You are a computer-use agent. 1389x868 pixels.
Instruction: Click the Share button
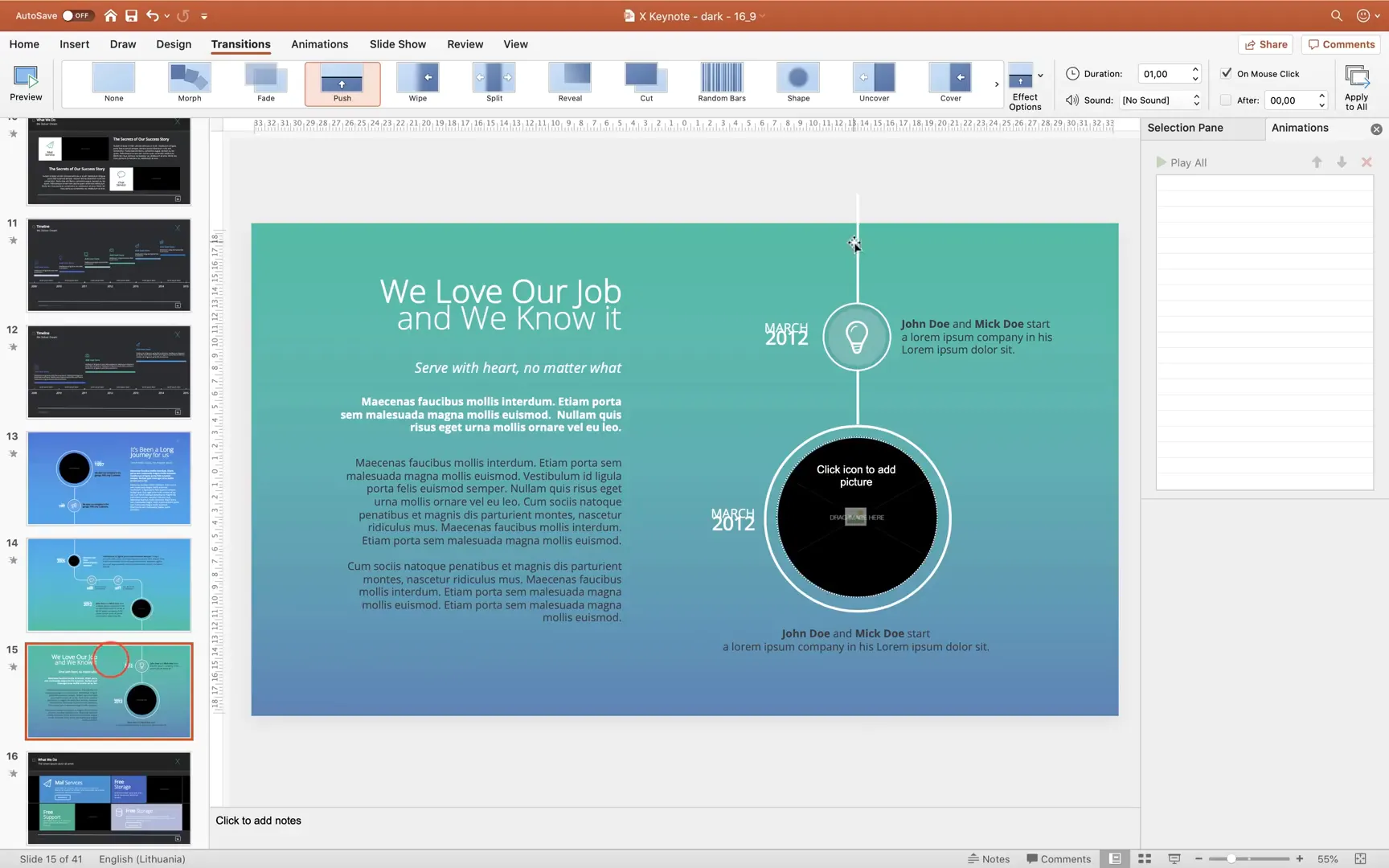[x=1266, y=44]
